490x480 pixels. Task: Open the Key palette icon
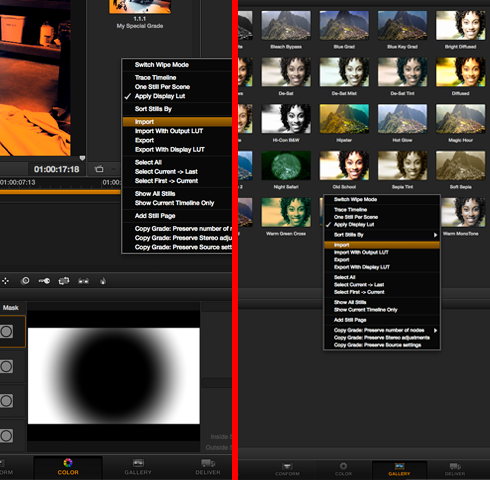tap(44, 281)
